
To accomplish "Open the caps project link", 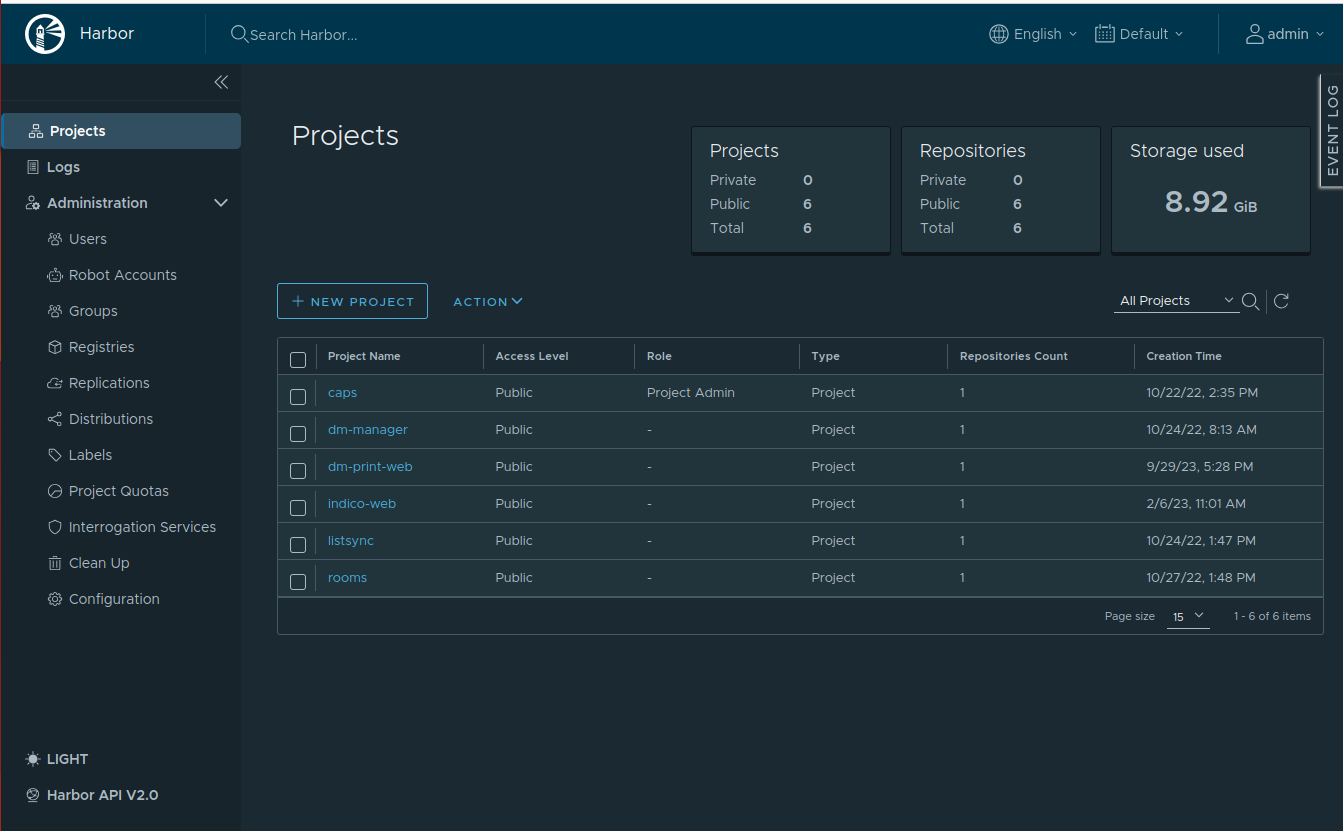I will [342, 393].
